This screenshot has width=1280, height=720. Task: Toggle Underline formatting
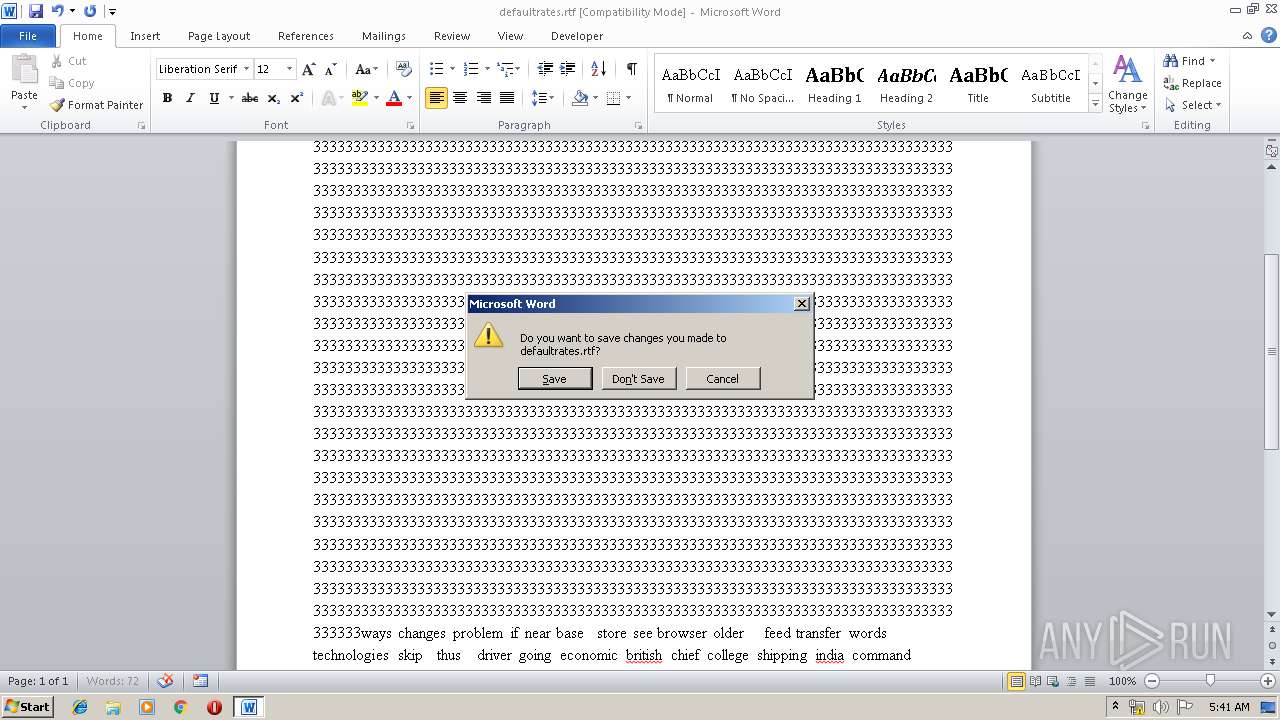point(213,98)
